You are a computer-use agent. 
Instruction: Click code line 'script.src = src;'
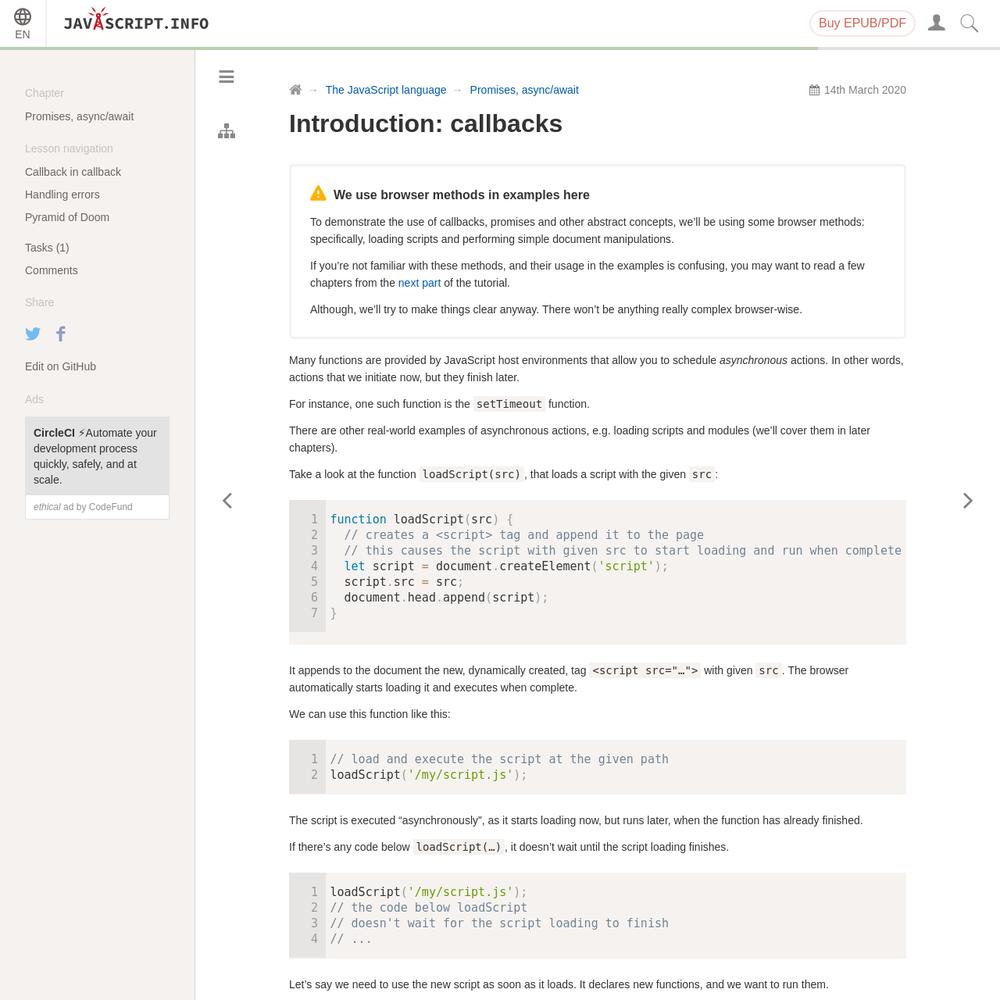pos(403,582)
